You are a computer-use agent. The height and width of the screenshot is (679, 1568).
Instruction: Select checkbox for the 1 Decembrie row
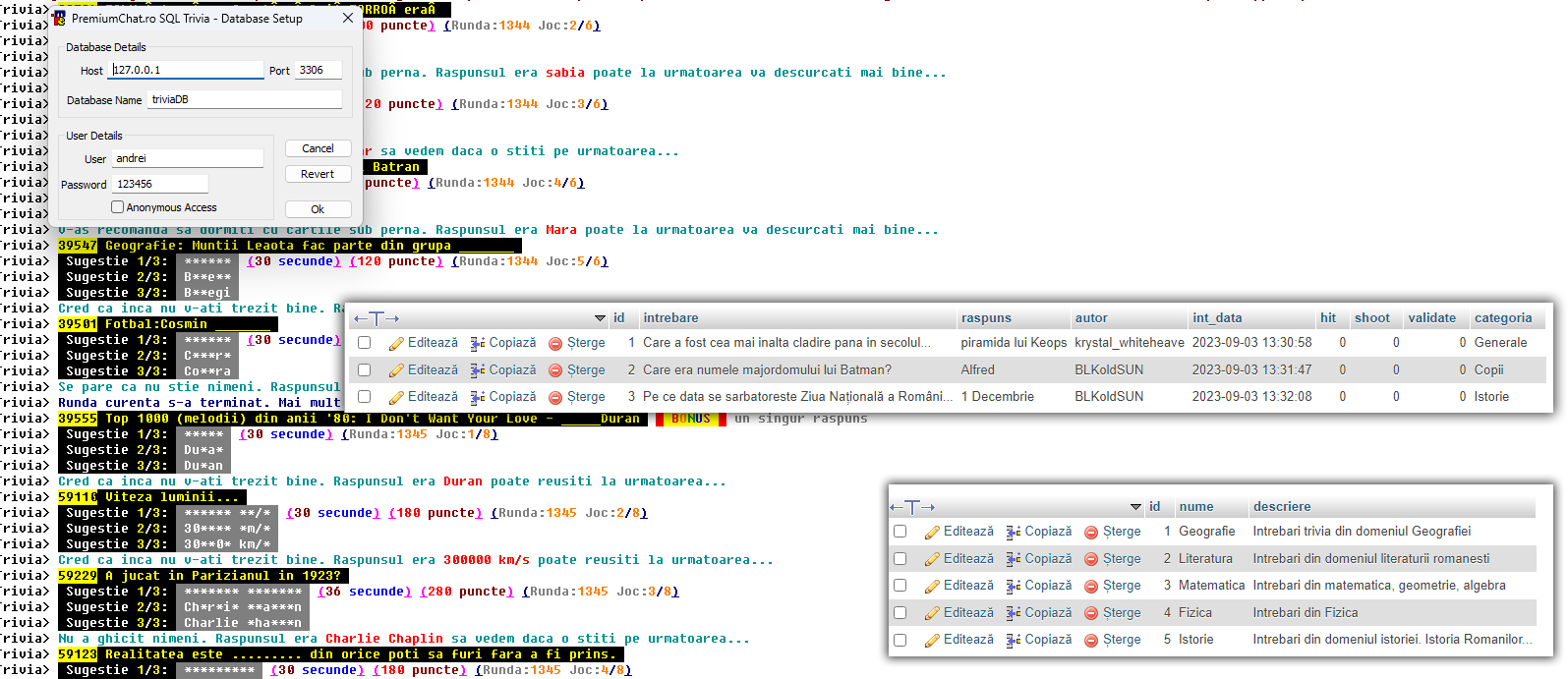click(365, 397)
